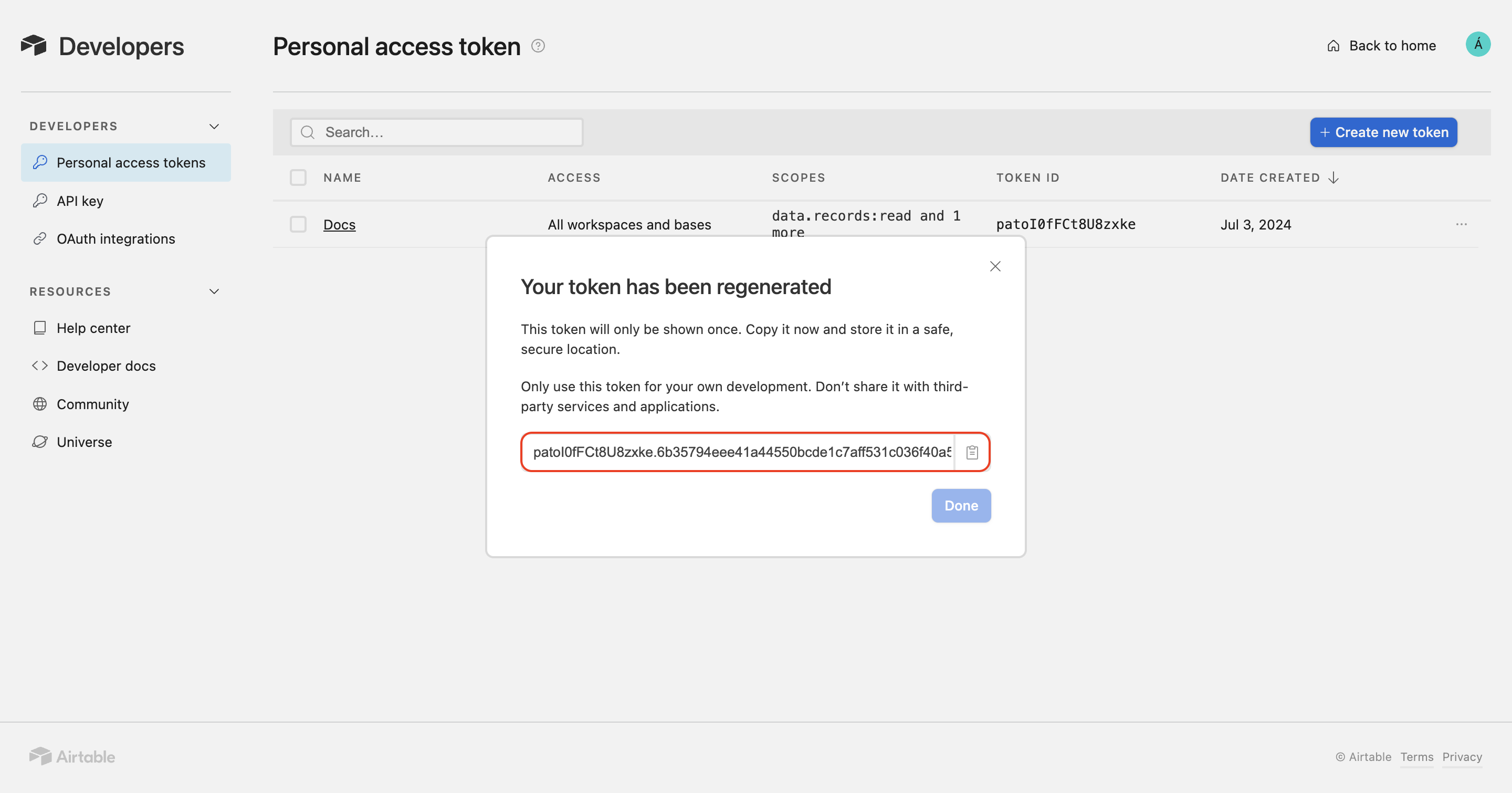Close the token regenerated dialog
The height and width of the screenshot is (793, 1512).
tap(995, 266)
